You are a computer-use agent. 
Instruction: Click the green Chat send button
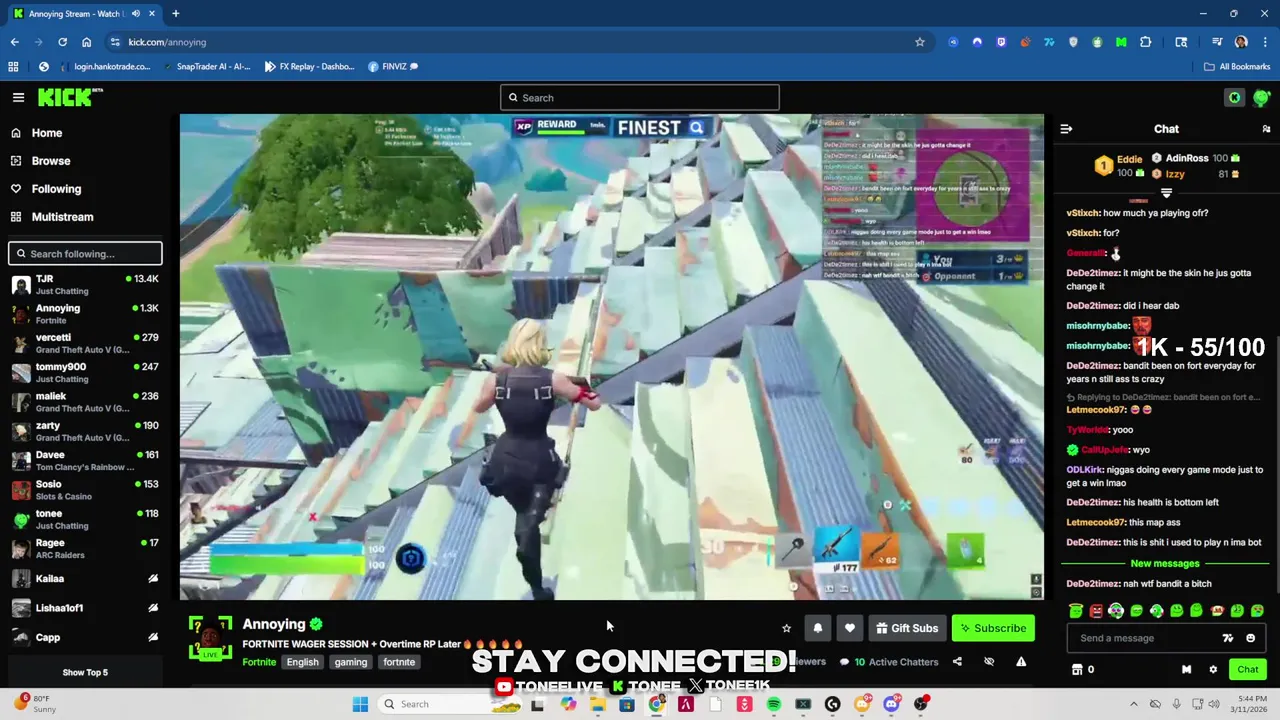[1248, 670]
